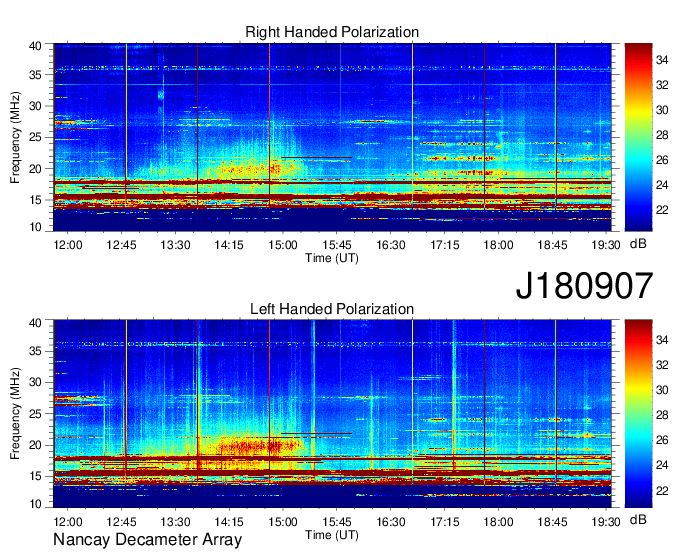This screenshot has width=680, height=552.
Task: Click the 24 value on the bottom colorbar
Action: coord(662,465)
